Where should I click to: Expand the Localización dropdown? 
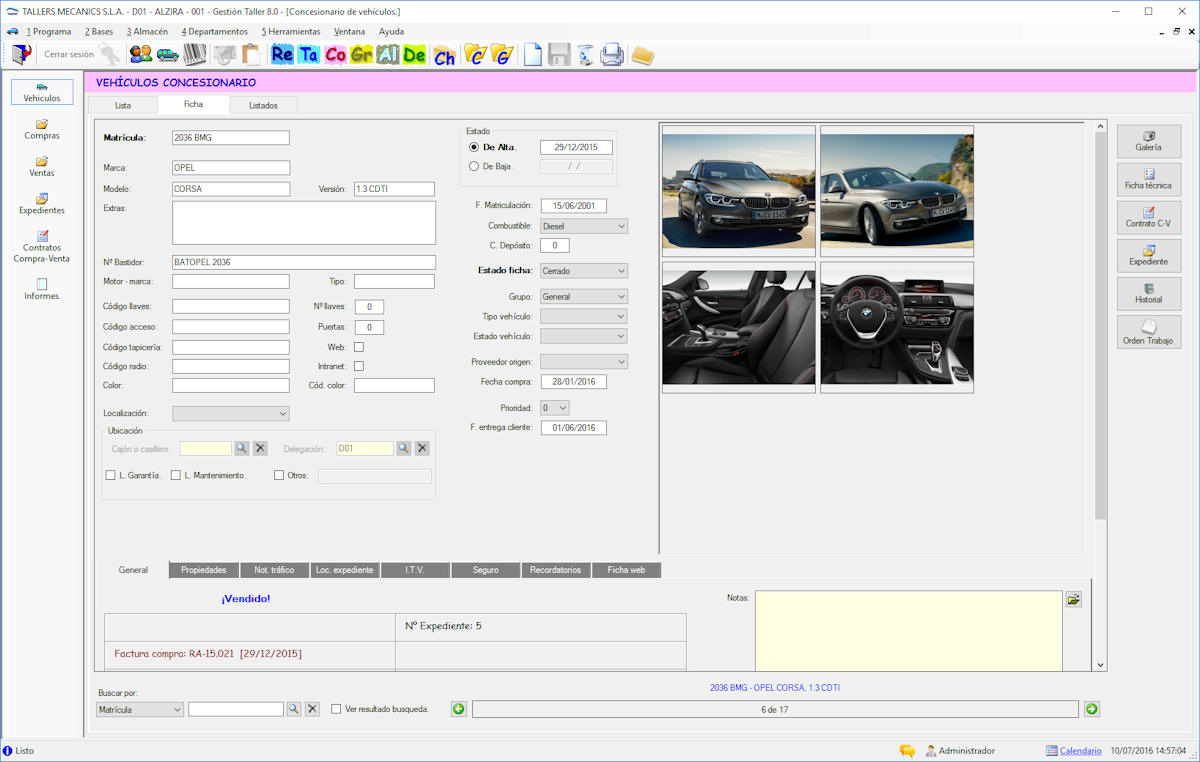click(x=282, y=413)
